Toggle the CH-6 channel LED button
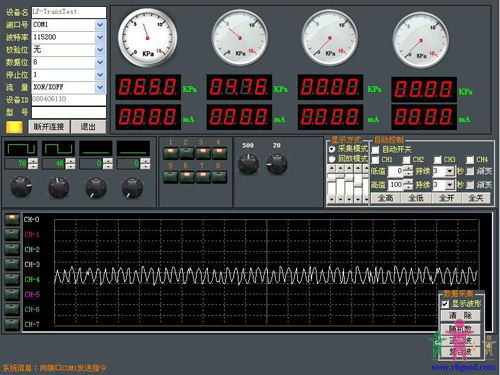This screenshot has width=500, height=375. point(12,309)
